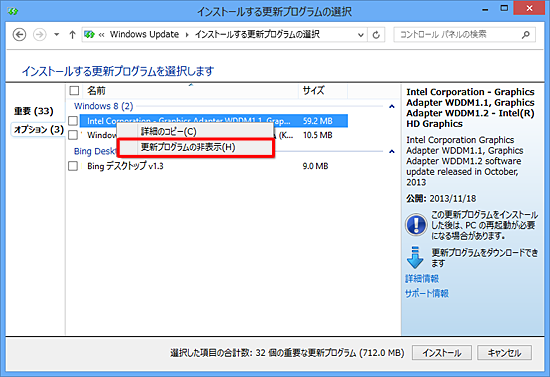Open the 詳細情報 link
The width and height of the screenshot is (550, 377).
pyautogui.click(x=422, y=279)
